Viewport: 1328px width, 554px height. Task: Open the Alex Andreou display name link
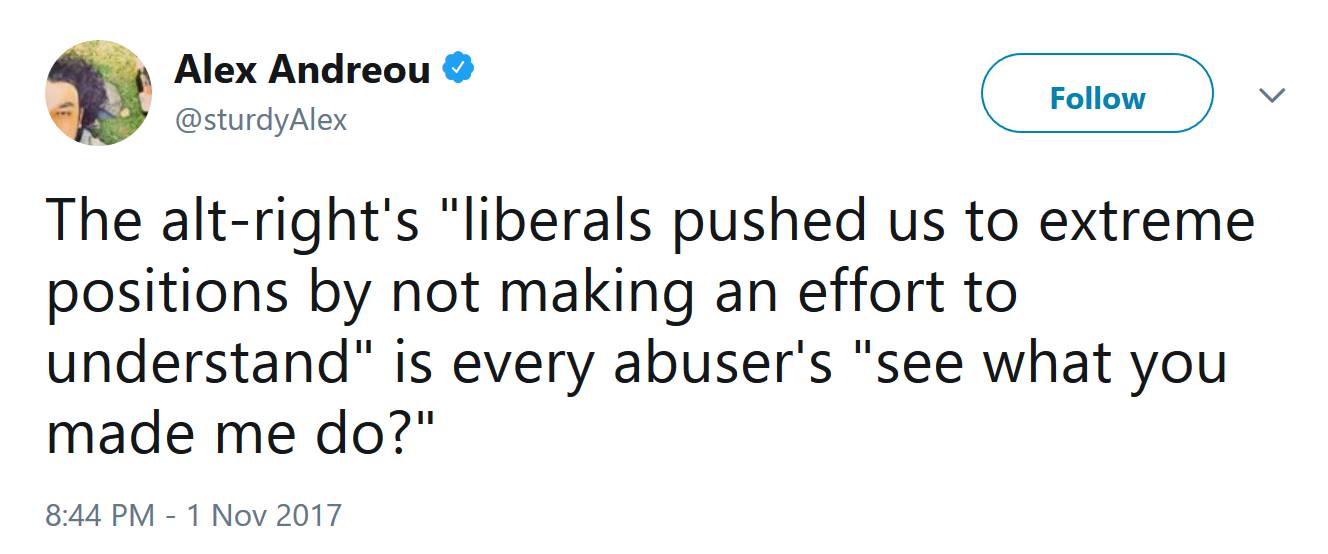(x=302, y=70)
